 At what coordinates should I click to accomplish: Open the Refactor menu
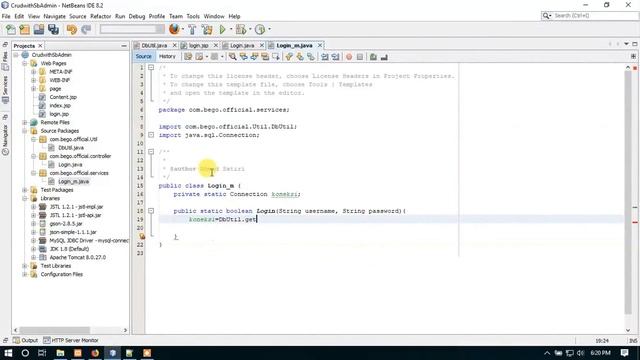coord(100,16)
